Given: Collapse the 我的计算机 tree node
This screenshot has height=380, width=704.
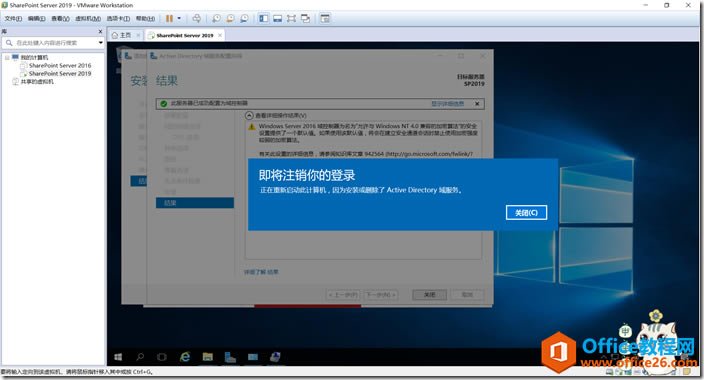Looking at the screenshot, I should (x=7, y=57).
